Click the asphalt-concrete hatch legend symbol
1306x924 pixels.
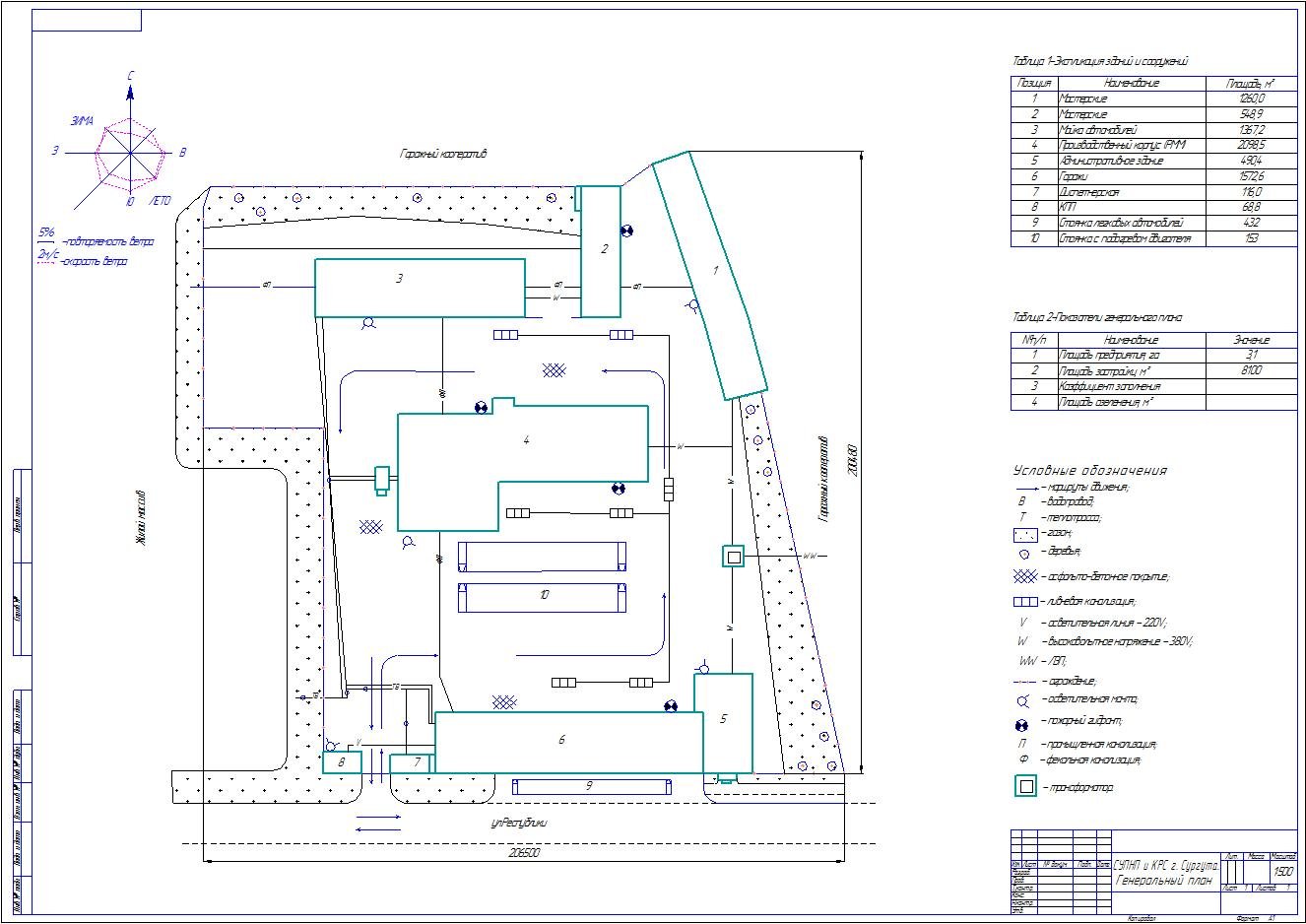coord(1025,576)
